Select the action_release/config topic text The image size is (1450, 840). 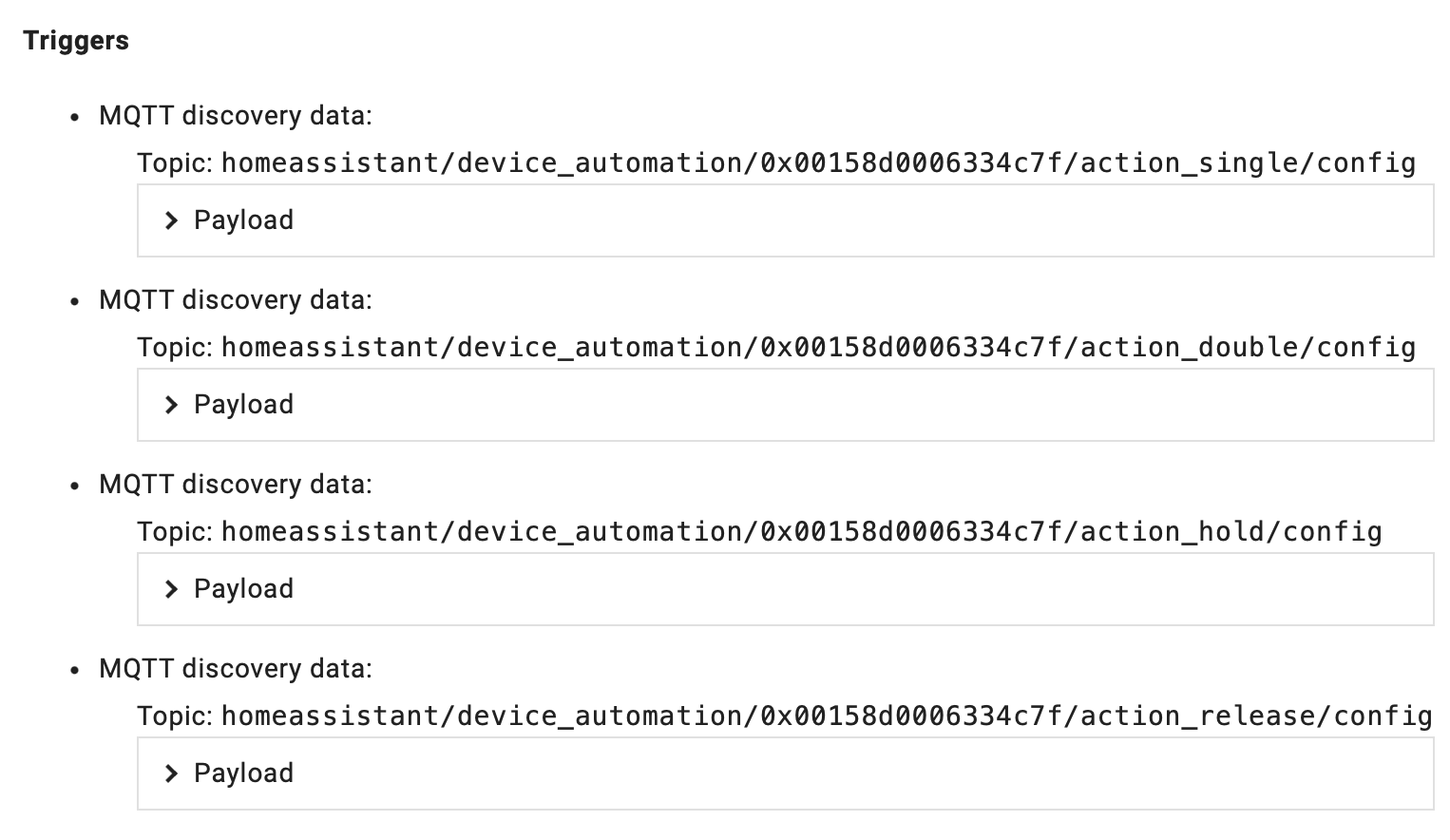pyautogui.click(x=827, y=716)
